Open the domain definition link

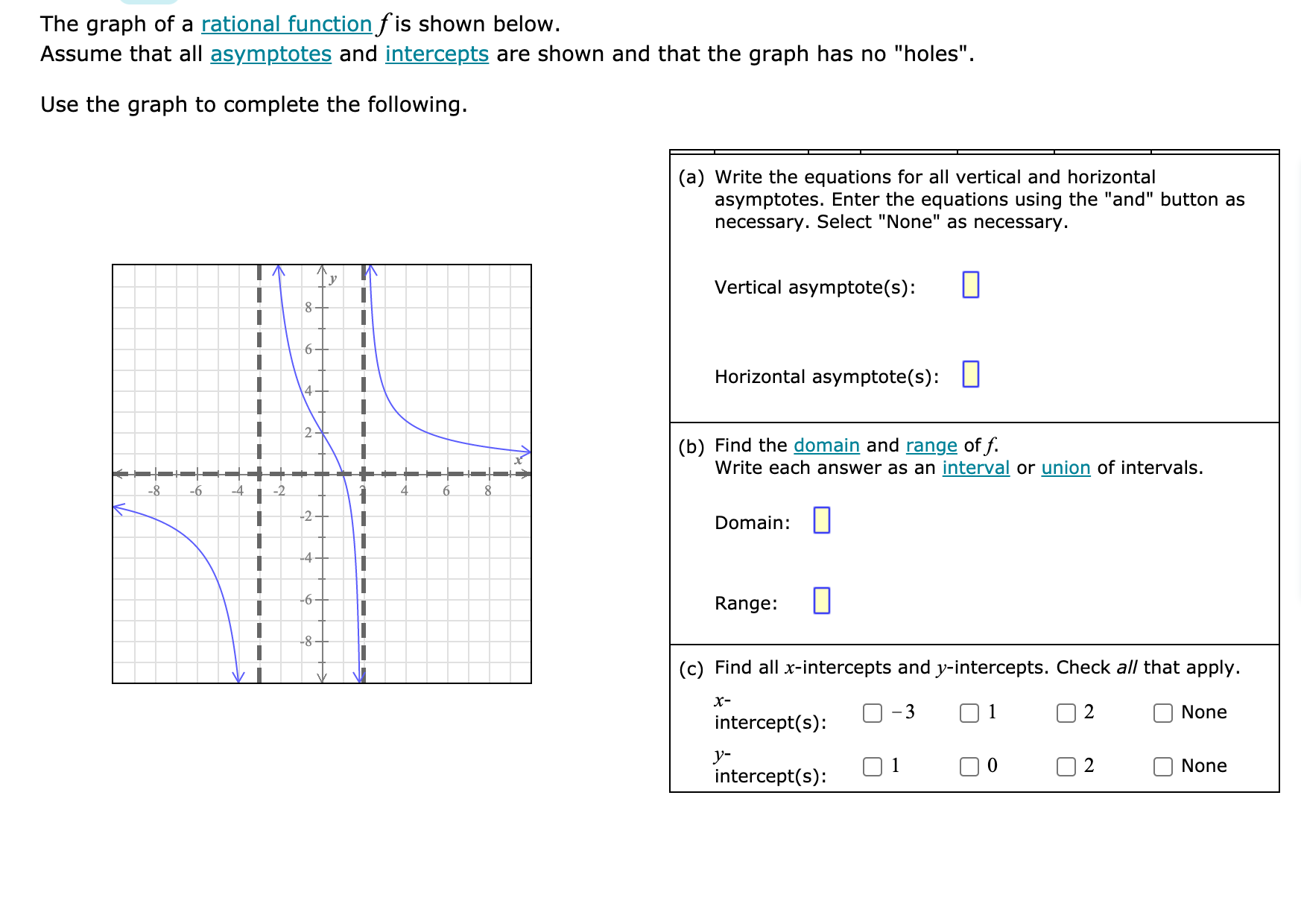826,445
